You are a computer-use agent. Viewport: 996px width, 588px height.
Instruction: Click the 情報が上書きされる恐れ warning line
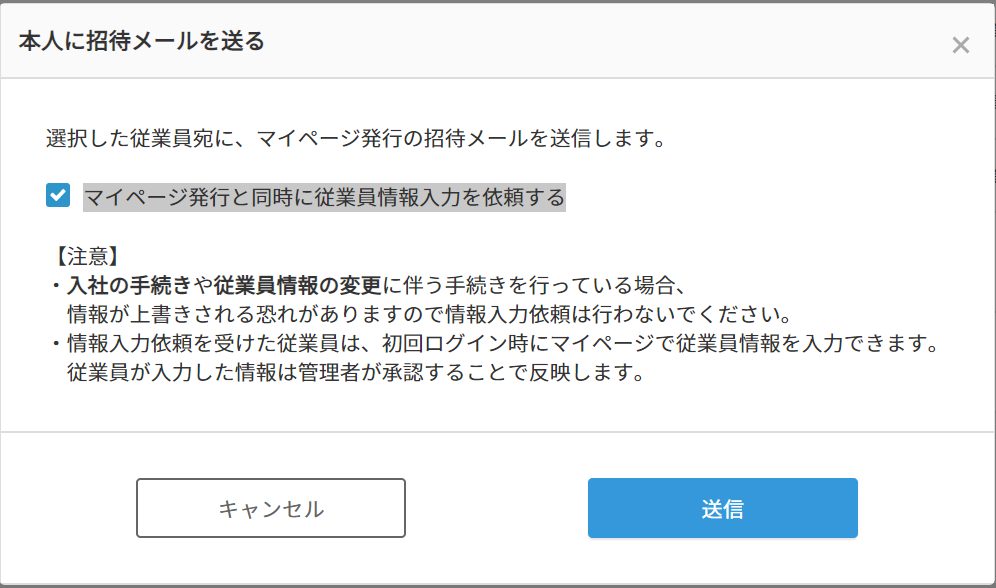click(428, 314)
